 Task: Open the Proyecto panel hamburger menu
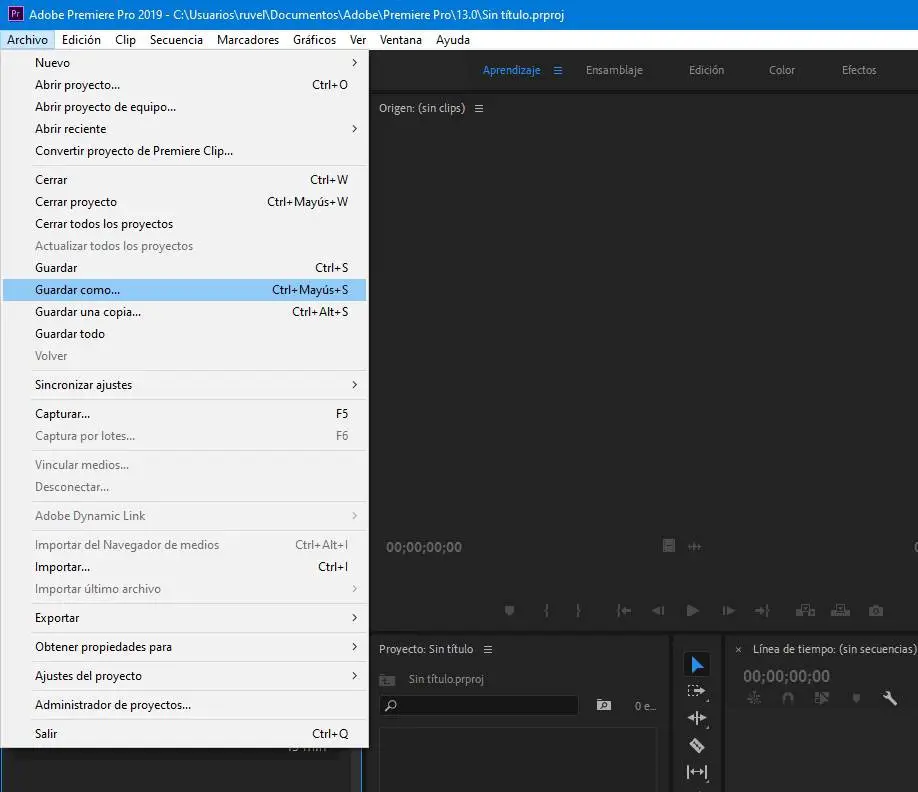tap(488, 649)
